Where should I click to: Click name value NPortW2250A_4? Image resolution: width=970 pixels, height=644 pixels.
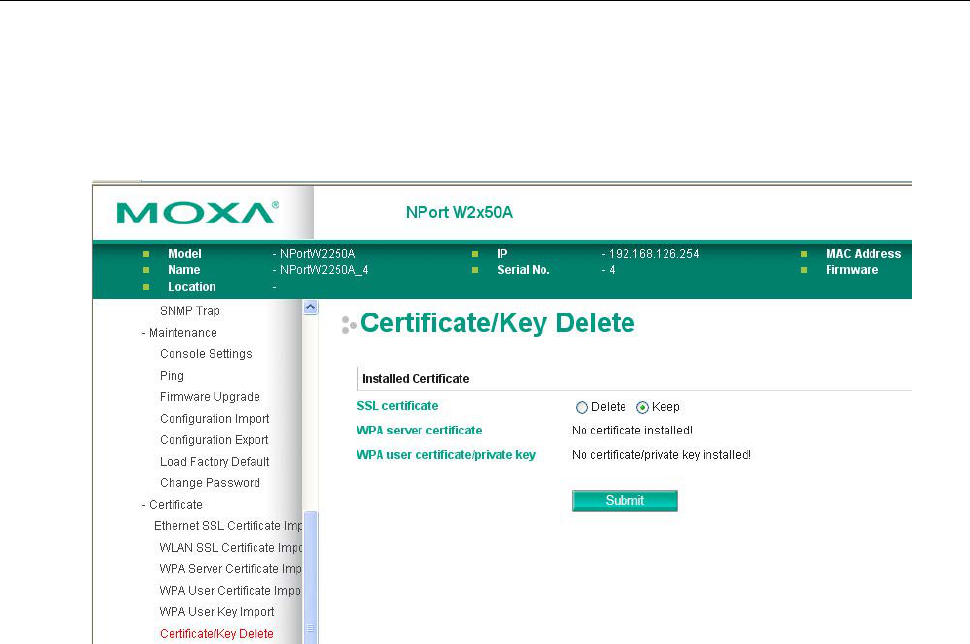(324, 270)
